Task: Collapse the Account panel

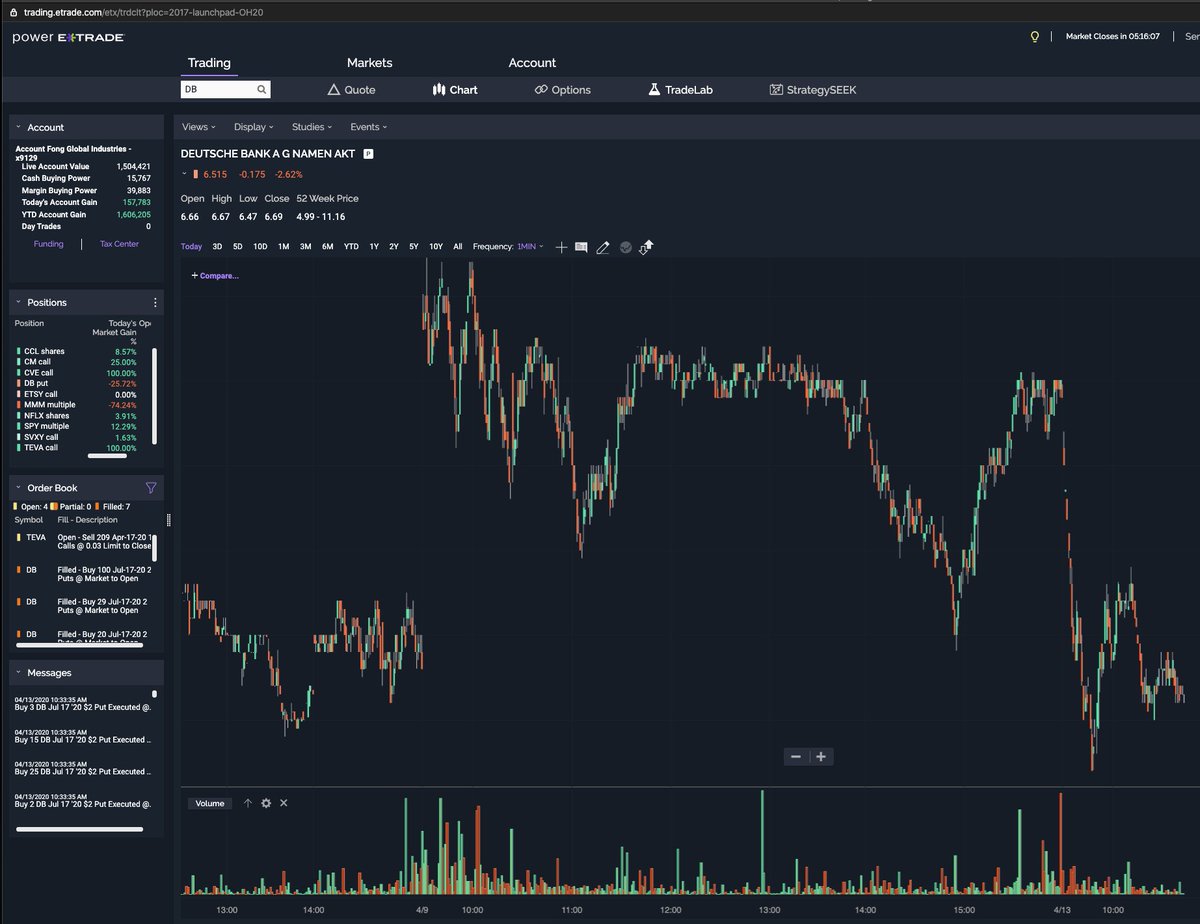Action: coord(18,127)
